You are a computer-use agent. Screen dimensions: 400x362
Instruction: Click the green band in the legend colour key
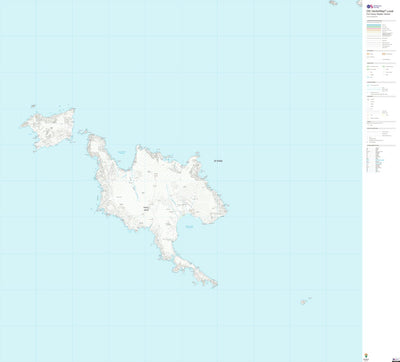click(x=374, y=27)
